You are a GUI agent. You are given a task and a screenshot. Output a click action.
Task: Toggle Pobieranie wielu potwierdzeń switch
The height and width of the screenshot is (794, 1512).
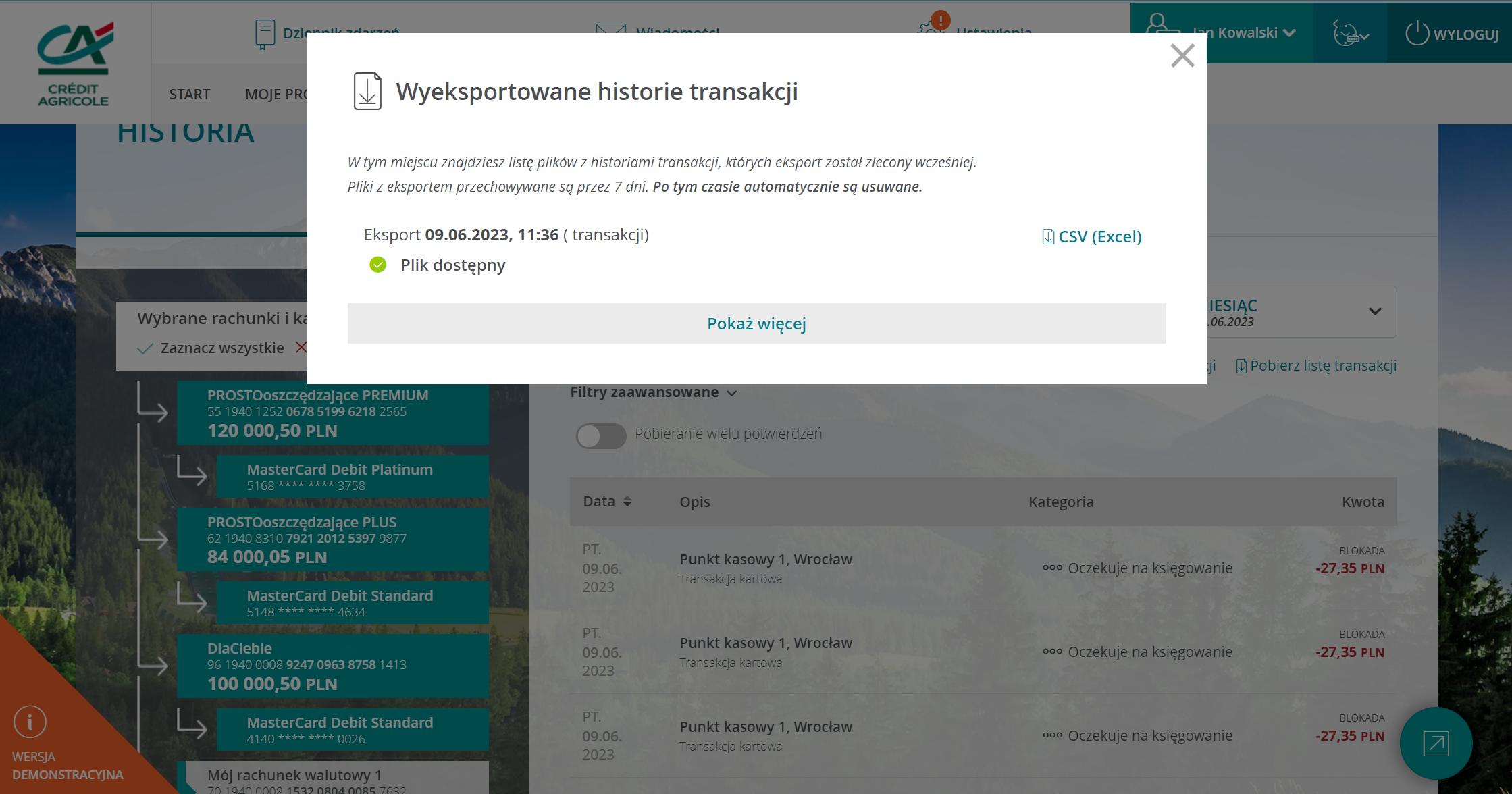click(600, 435)
